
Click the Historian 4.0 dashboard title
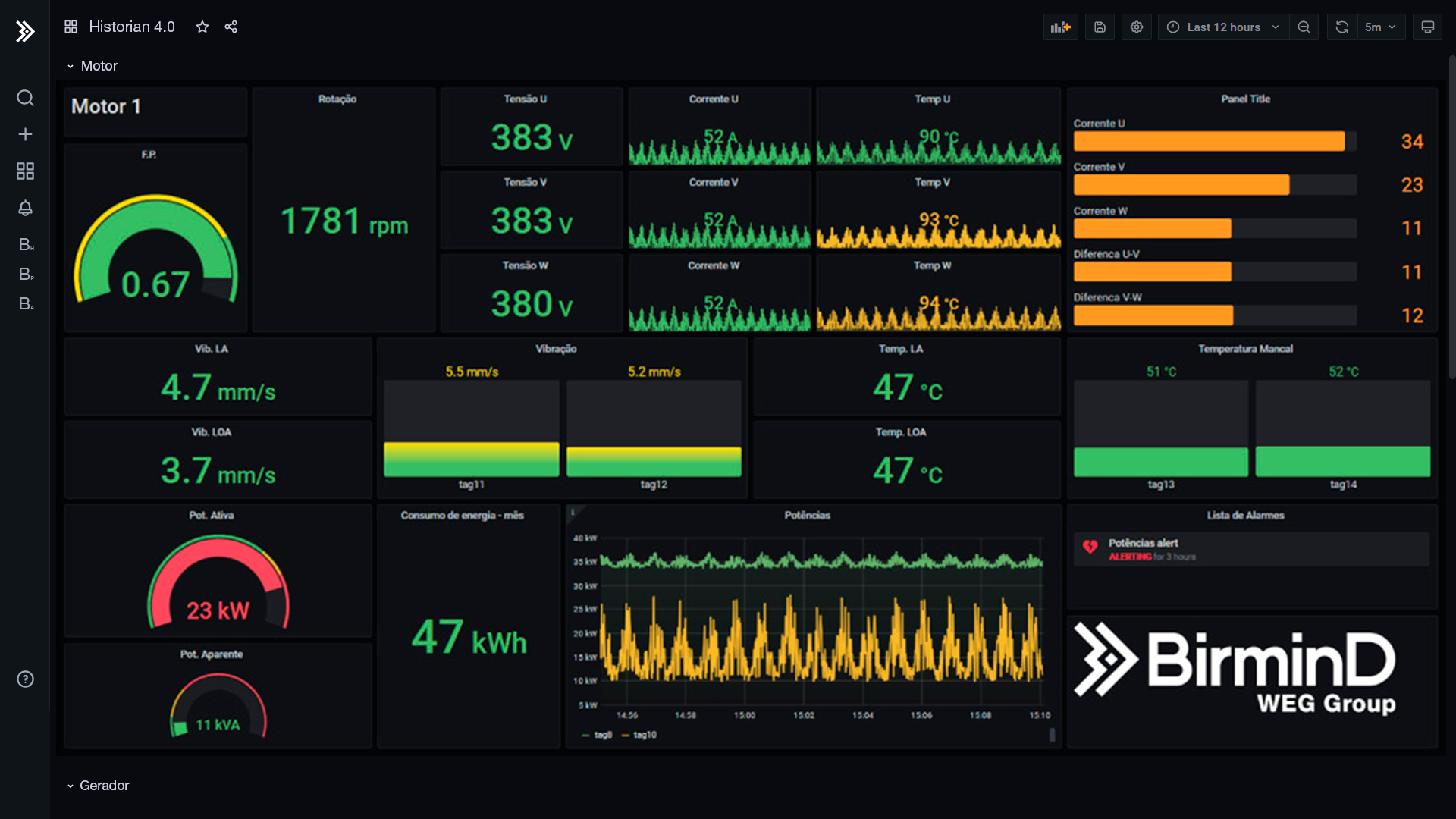pyautogui.click(x=132, y=27)
